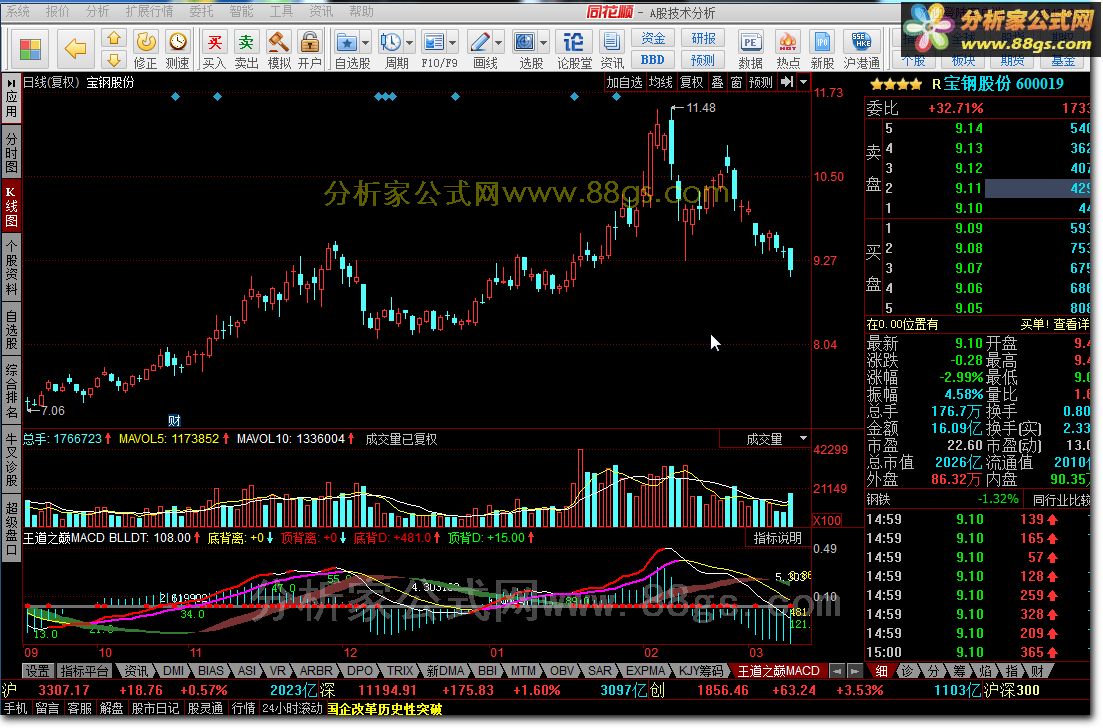Click the 股市日记 status bar link
This screenshot has height=728, width=1103.
[155, 708]
